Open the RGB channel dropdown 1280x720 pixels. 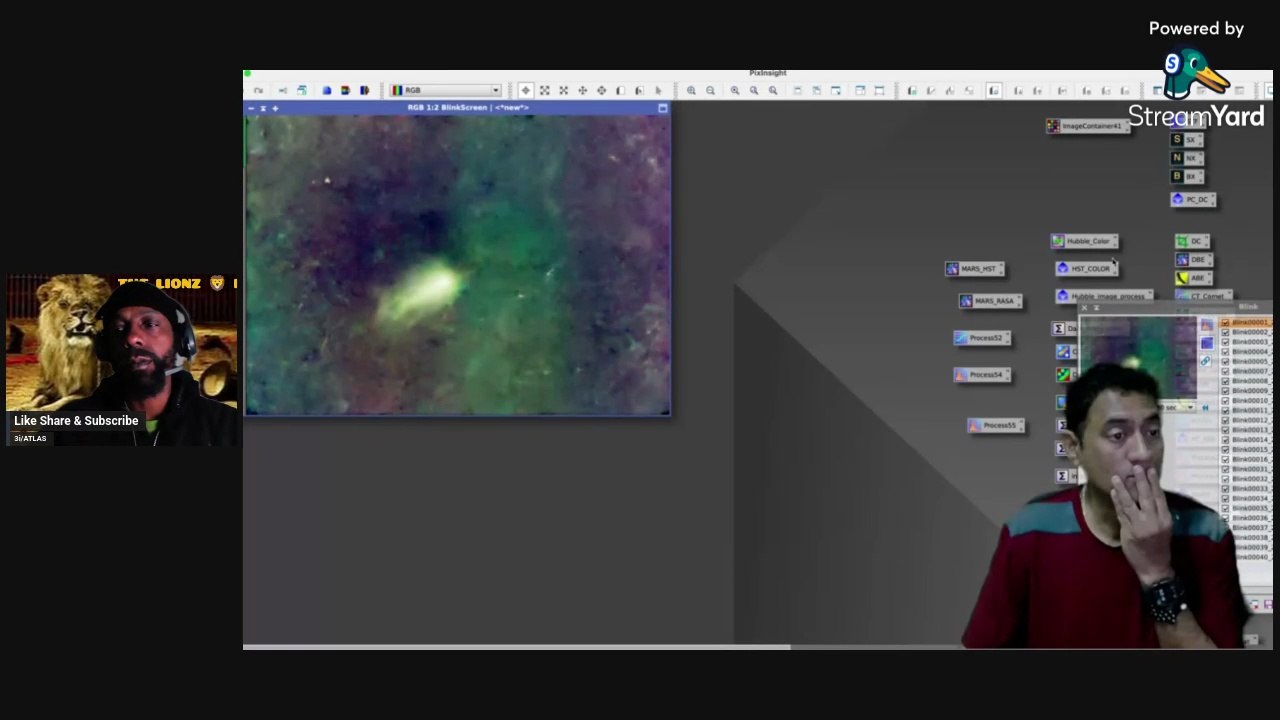point(445,91)
